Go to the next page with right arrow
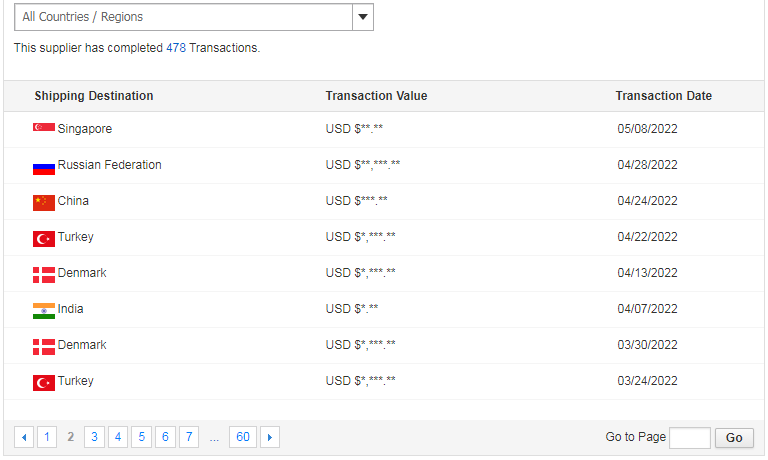Screen dimensions: 768x460 (270, 437)
